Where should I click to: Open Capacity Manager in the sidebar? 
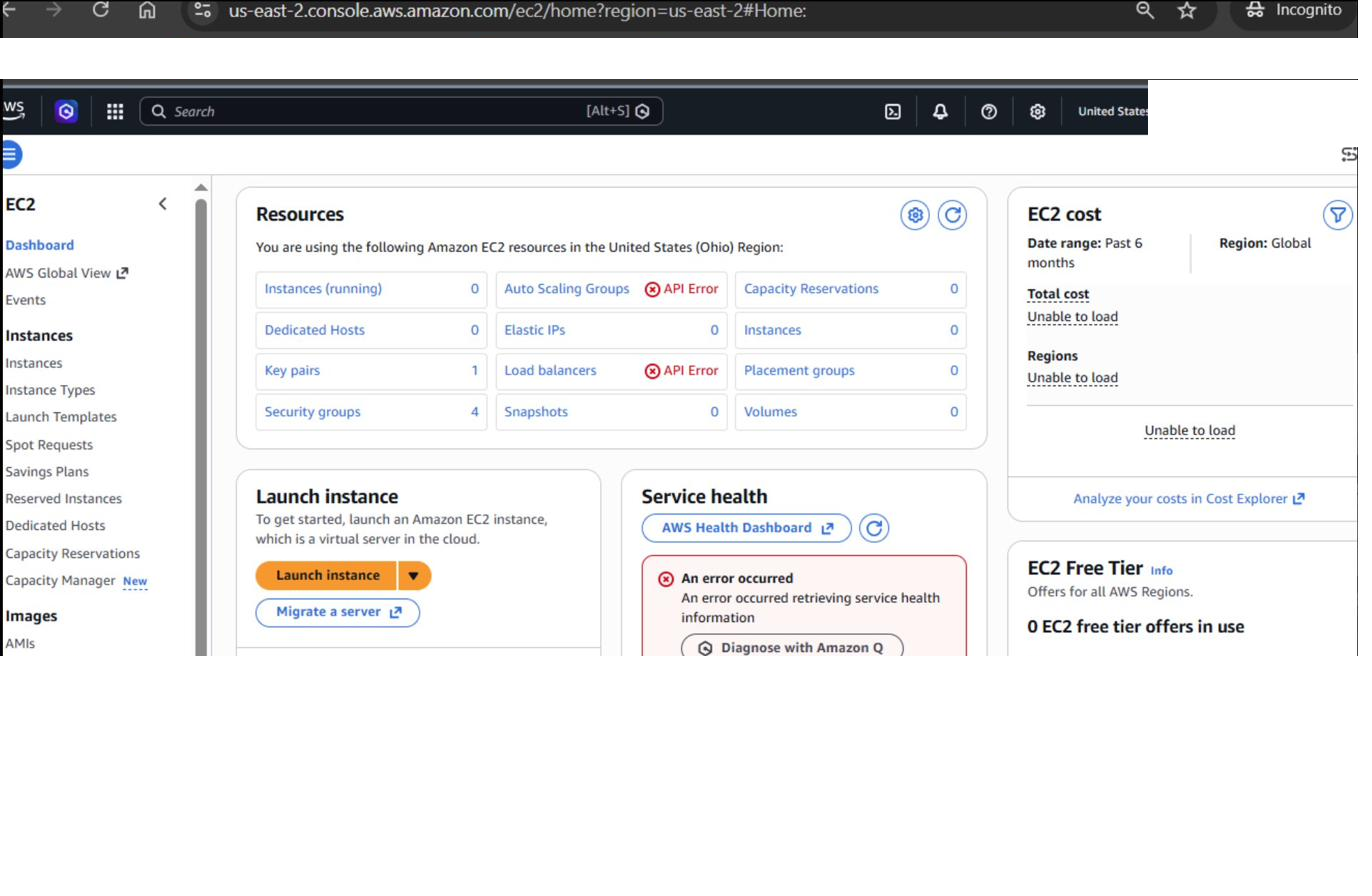click(61, 581)
